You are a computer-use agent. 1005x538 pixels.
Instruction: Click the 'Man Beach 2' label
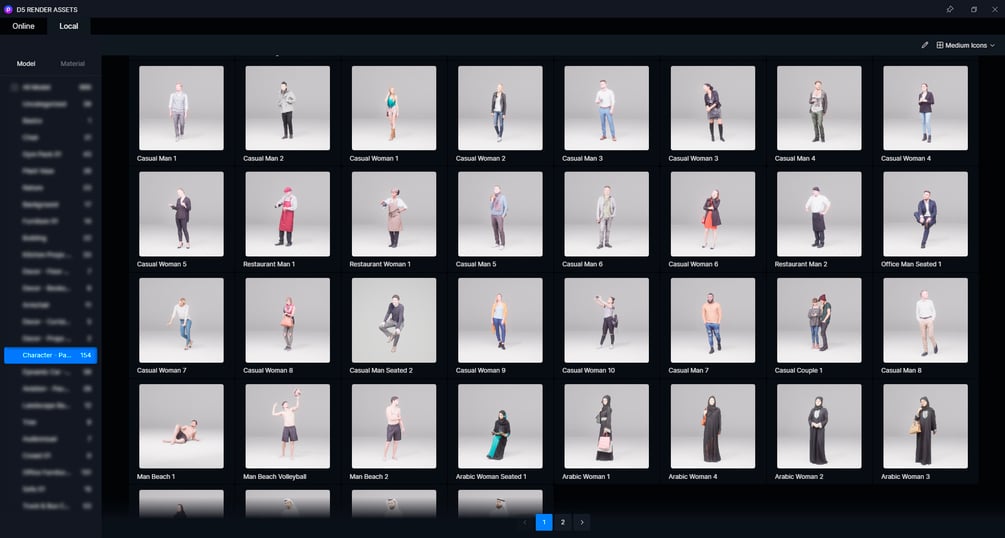(369, 477)
